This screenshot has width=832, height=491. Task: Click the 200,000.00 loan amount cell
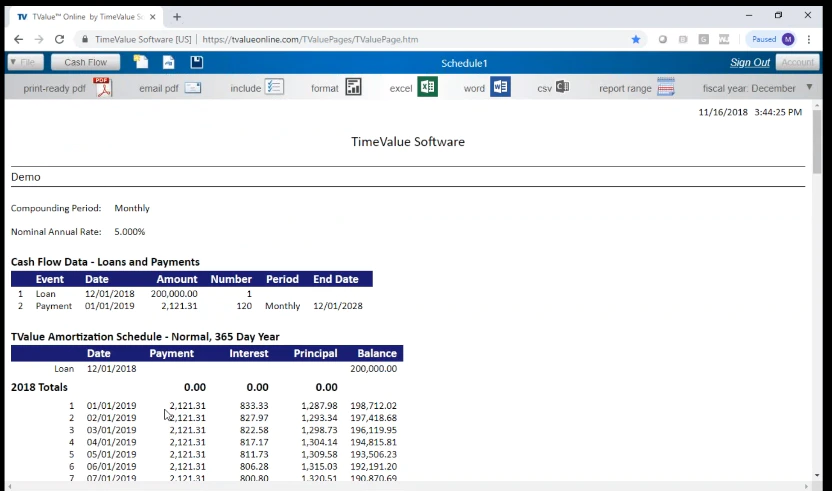tap(174, 294)
